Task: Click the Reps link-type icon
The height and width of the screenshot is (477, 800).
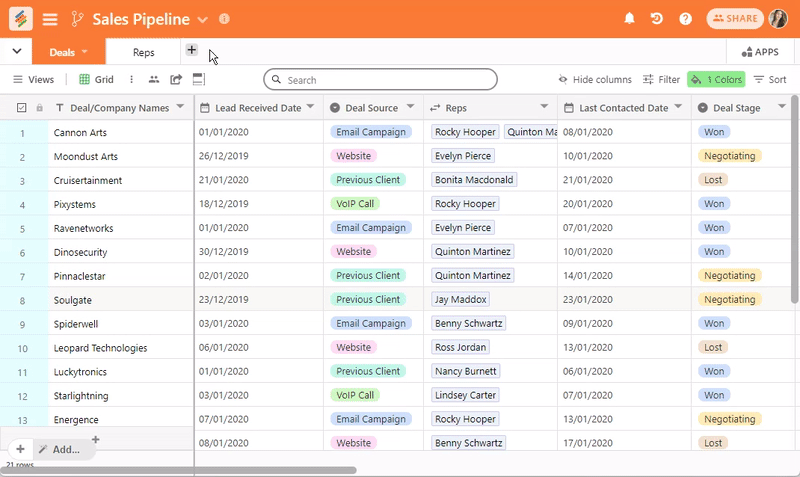Action: click(435, 108)
